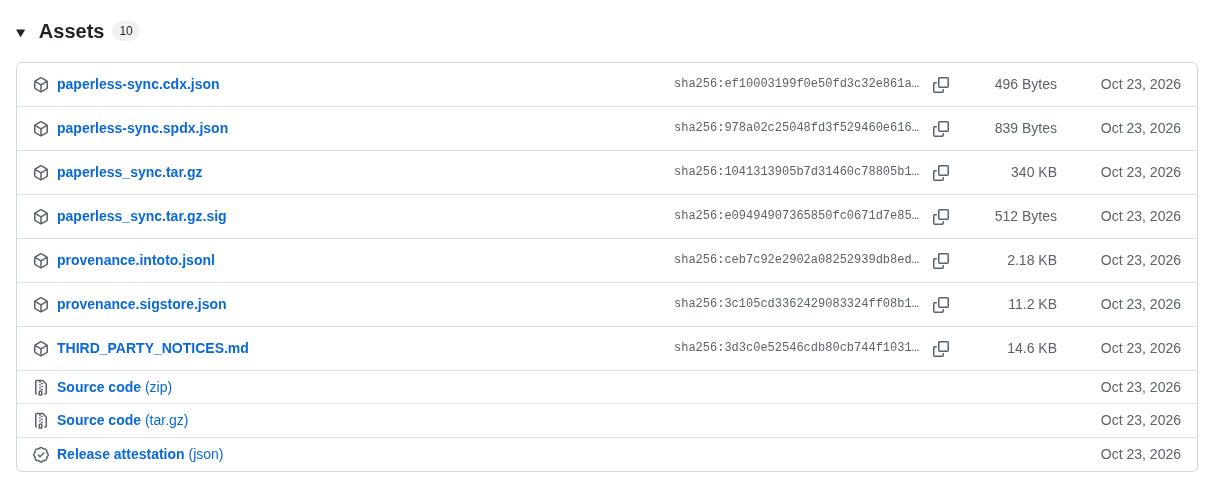Open paperless_sync.tar.gz.sig signature link

click(141, 216)
